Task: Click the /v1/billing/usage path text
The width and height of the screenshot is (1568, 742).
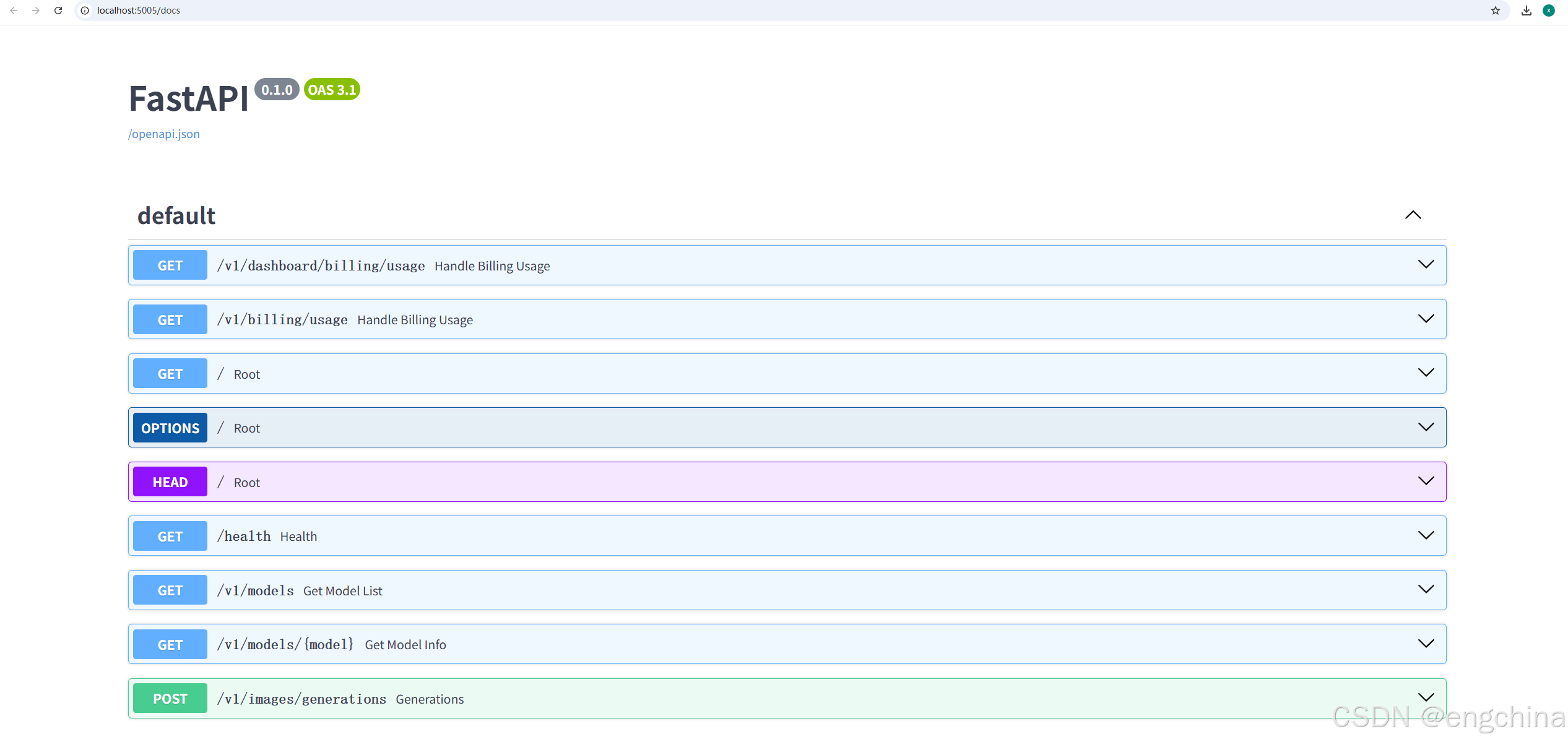Action: pyautogui.click(x=282, y=320)
